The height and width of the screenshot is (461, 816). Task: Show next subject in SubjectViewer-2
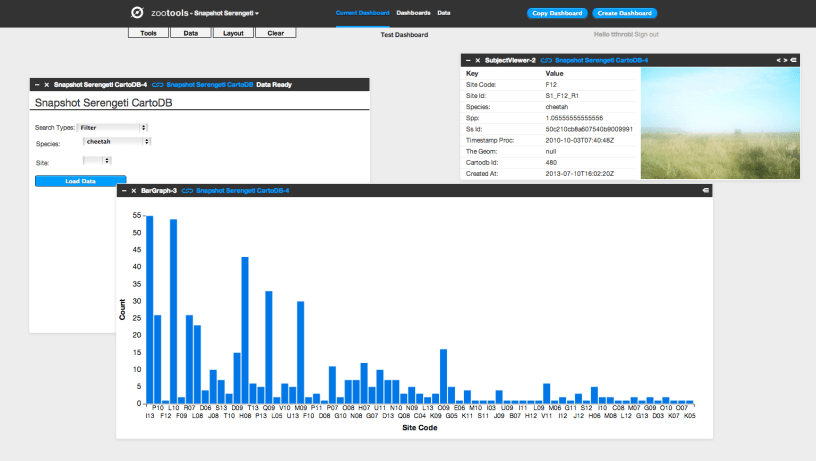(785, 60)
